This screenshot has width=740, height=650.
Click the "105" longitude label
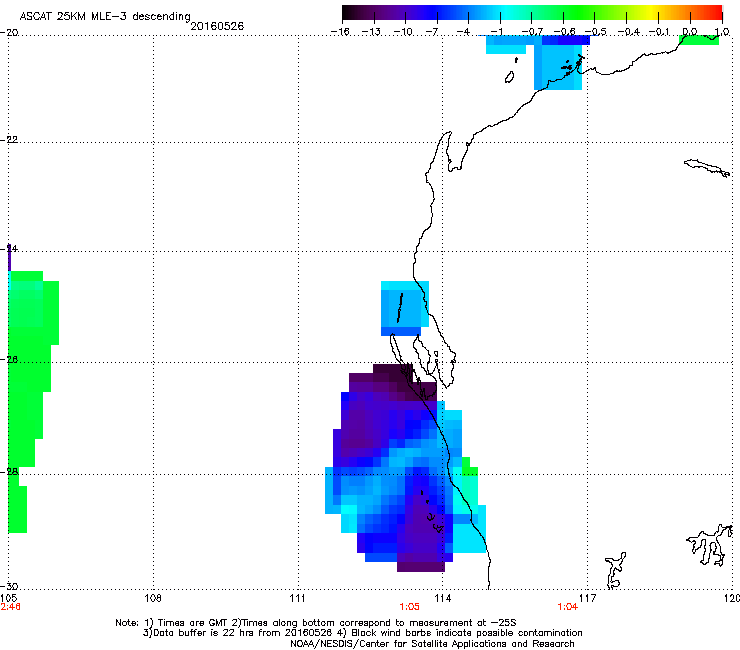[x=8, y=598]
